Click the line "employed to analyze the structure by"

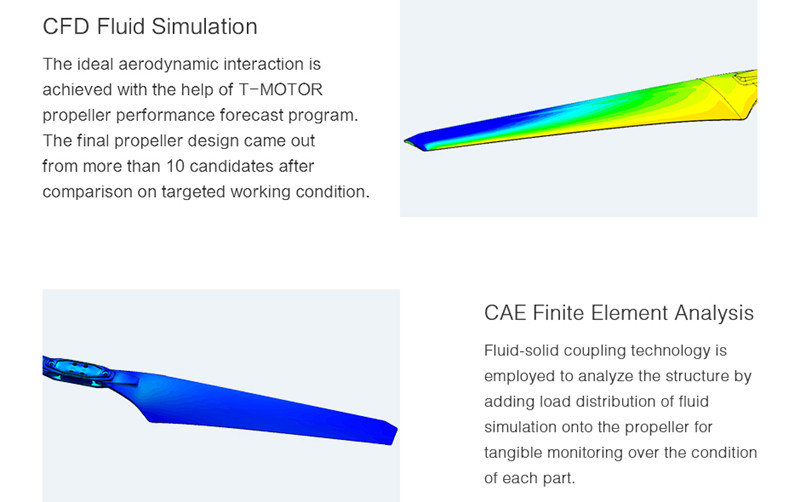tap(617, 376)
